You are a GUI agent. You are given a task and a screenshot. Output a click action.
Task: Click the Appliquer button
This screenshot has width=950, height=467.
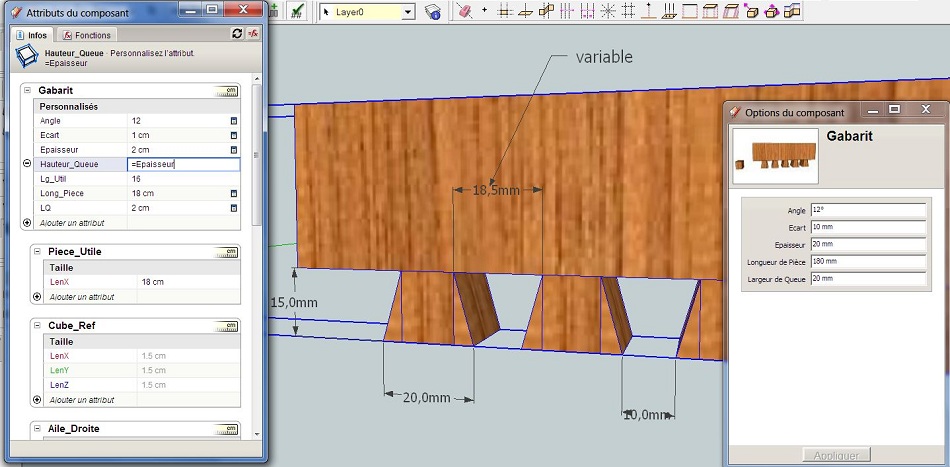tap(836, 455)
